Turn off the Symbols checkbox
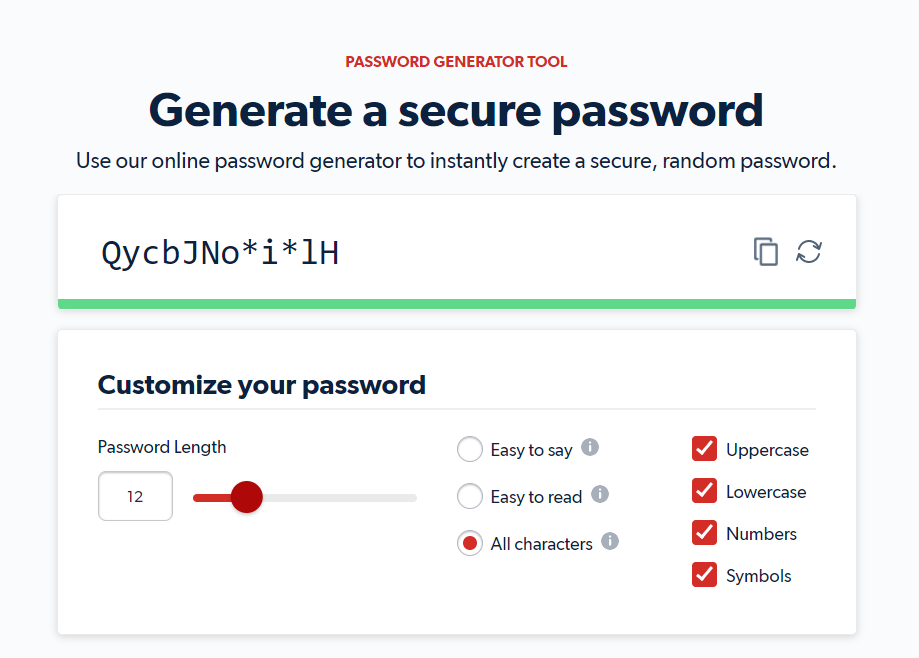The image size is (919, 658). (704, 575)
